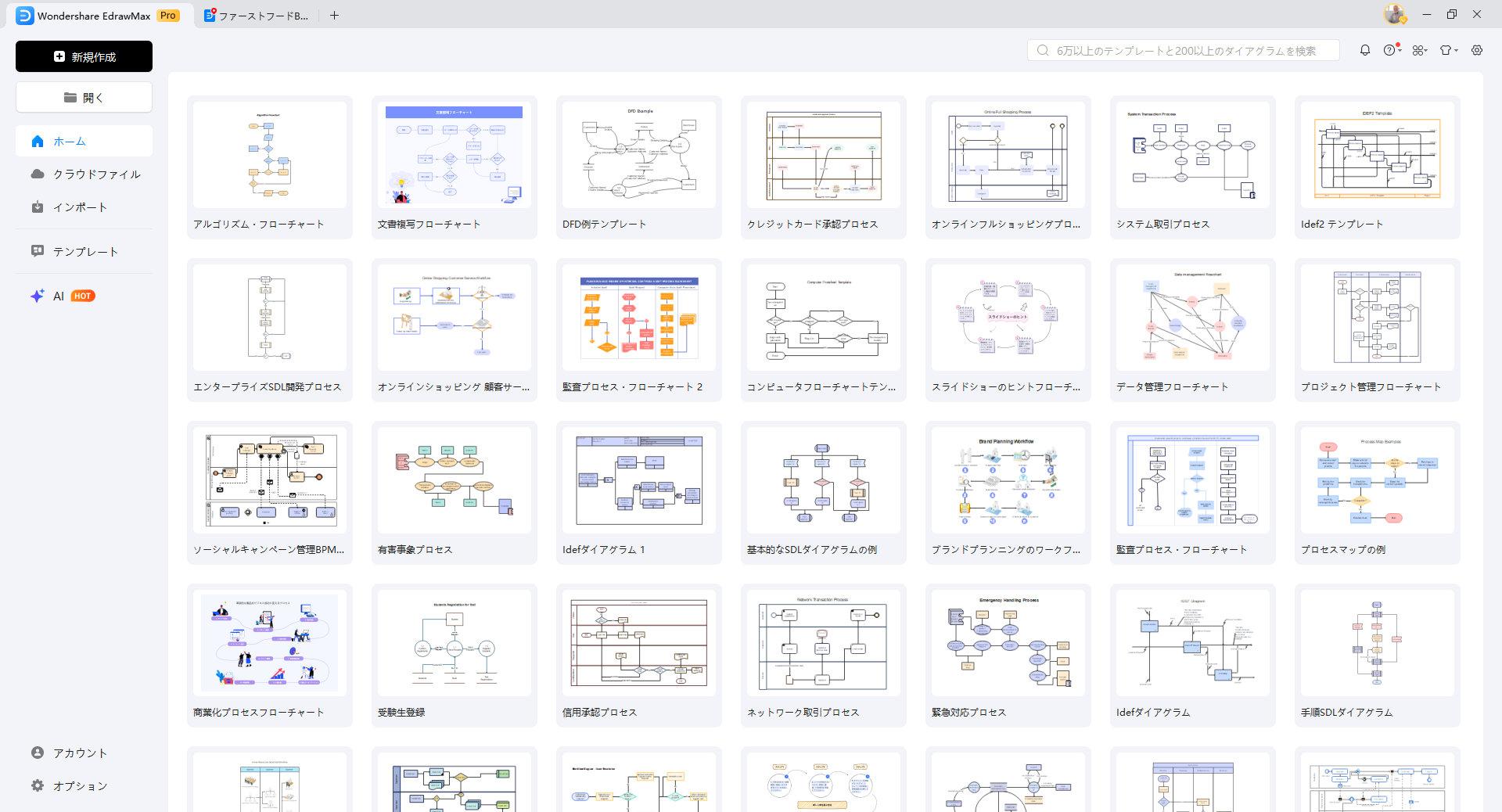Click the AI sparkle icon
Image resolution: width=1502 pixels, height=812 pixels.
(38, 296)
